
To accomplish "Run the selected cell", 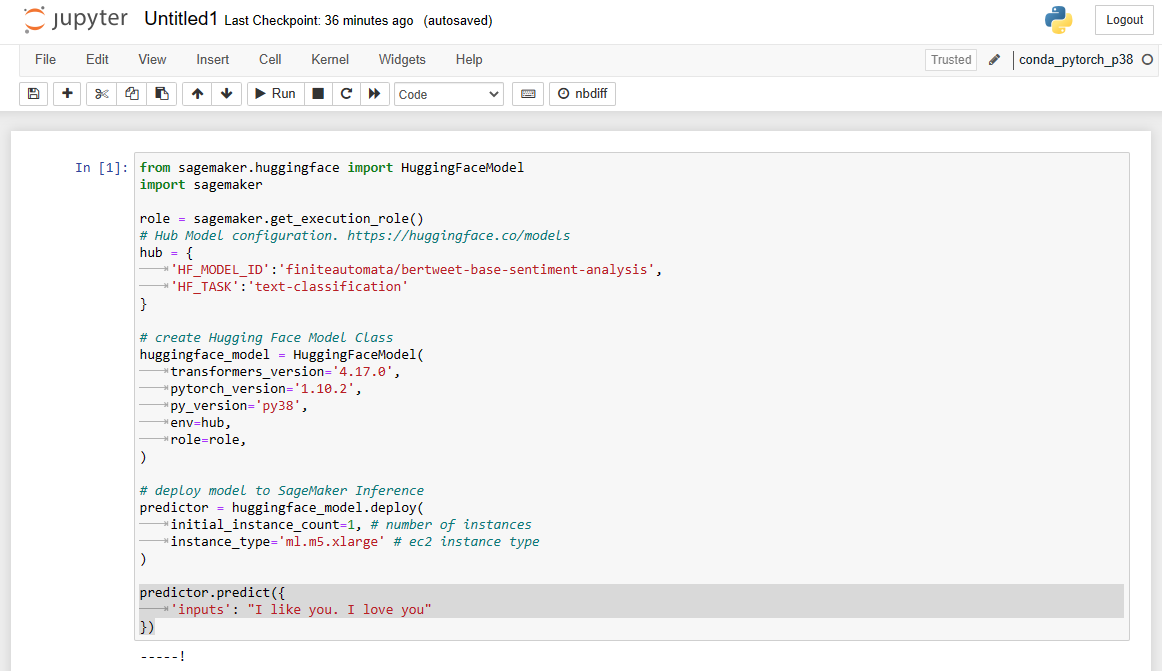I will 274,93.
